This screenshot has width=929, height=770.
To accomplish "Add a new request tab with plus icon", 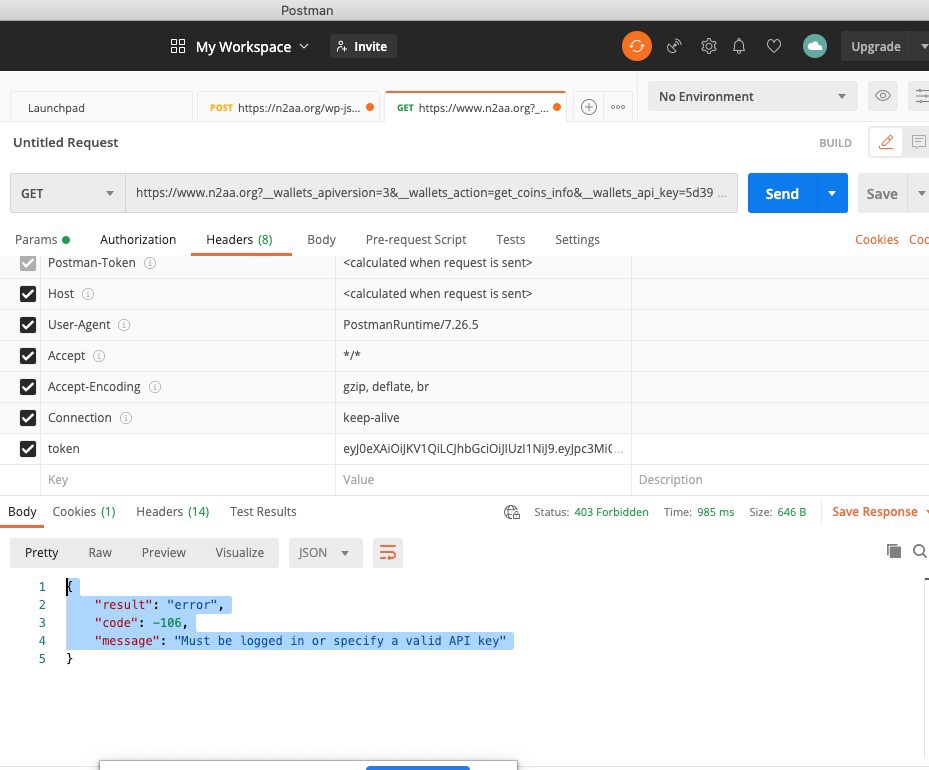I will coord(589,107).
